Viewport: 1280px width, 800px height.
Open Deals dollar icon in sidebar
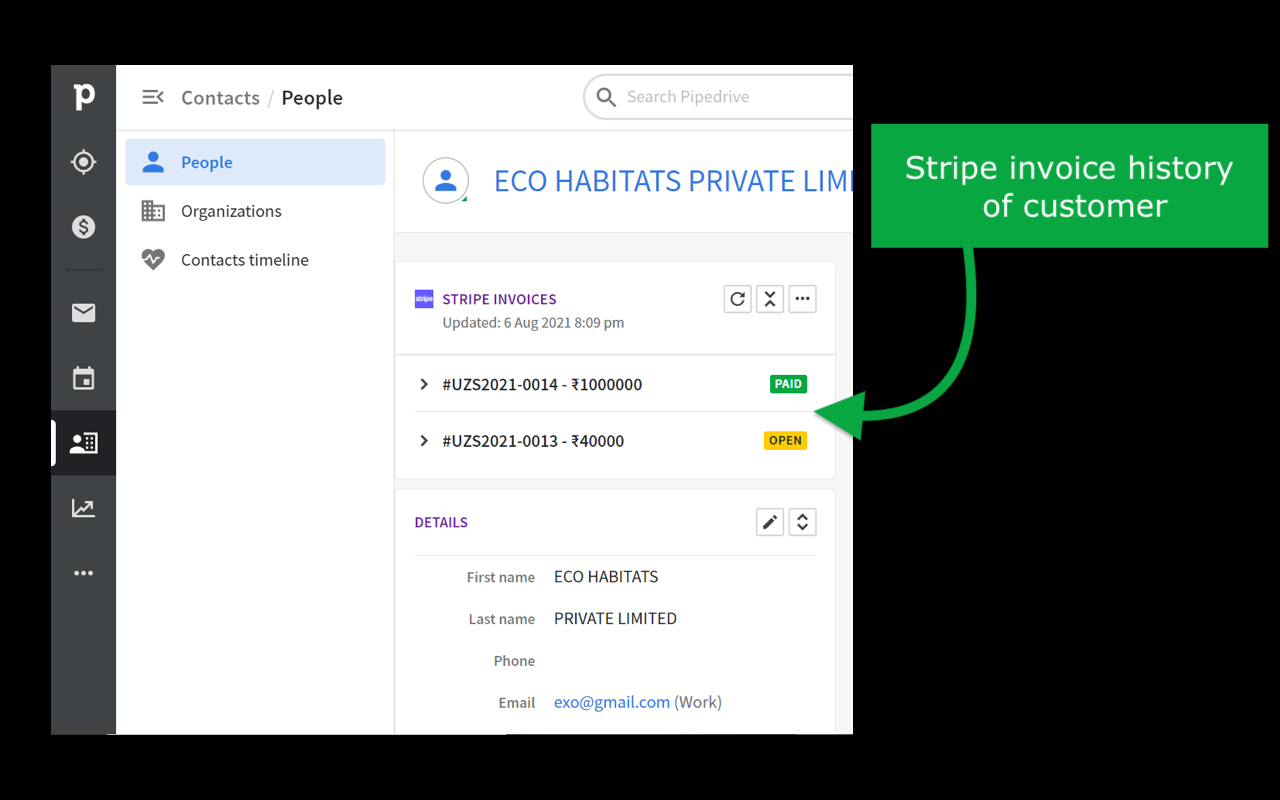tap(84, 227)
